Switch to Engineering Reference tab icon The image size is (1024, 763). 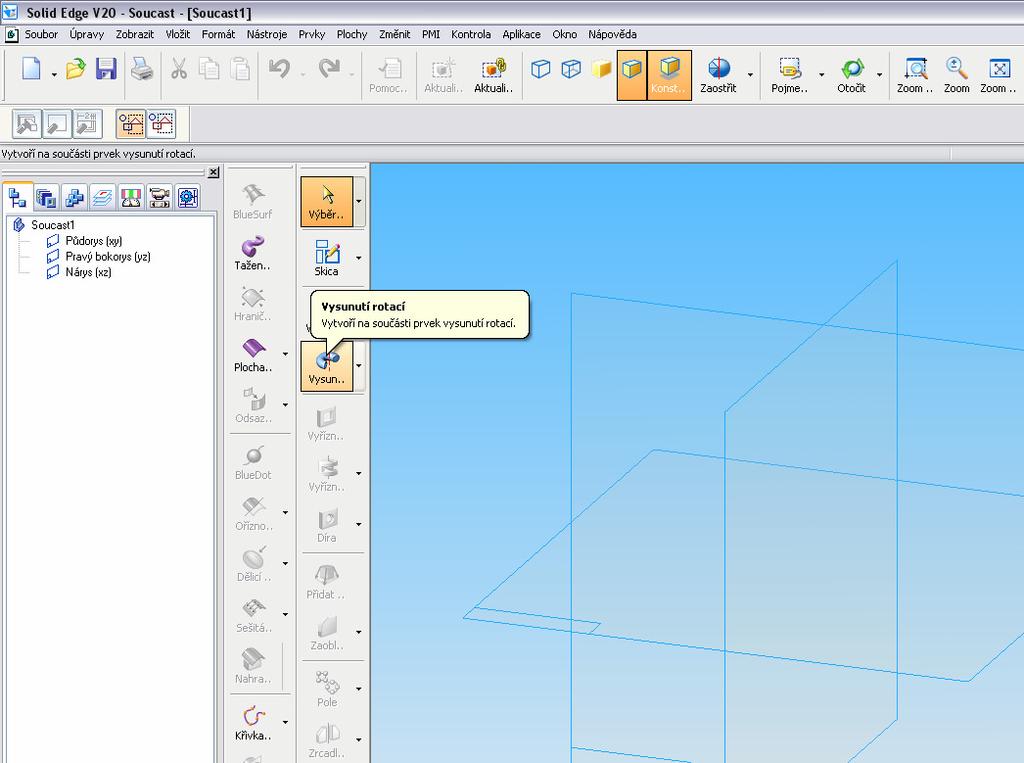[187, 197]
